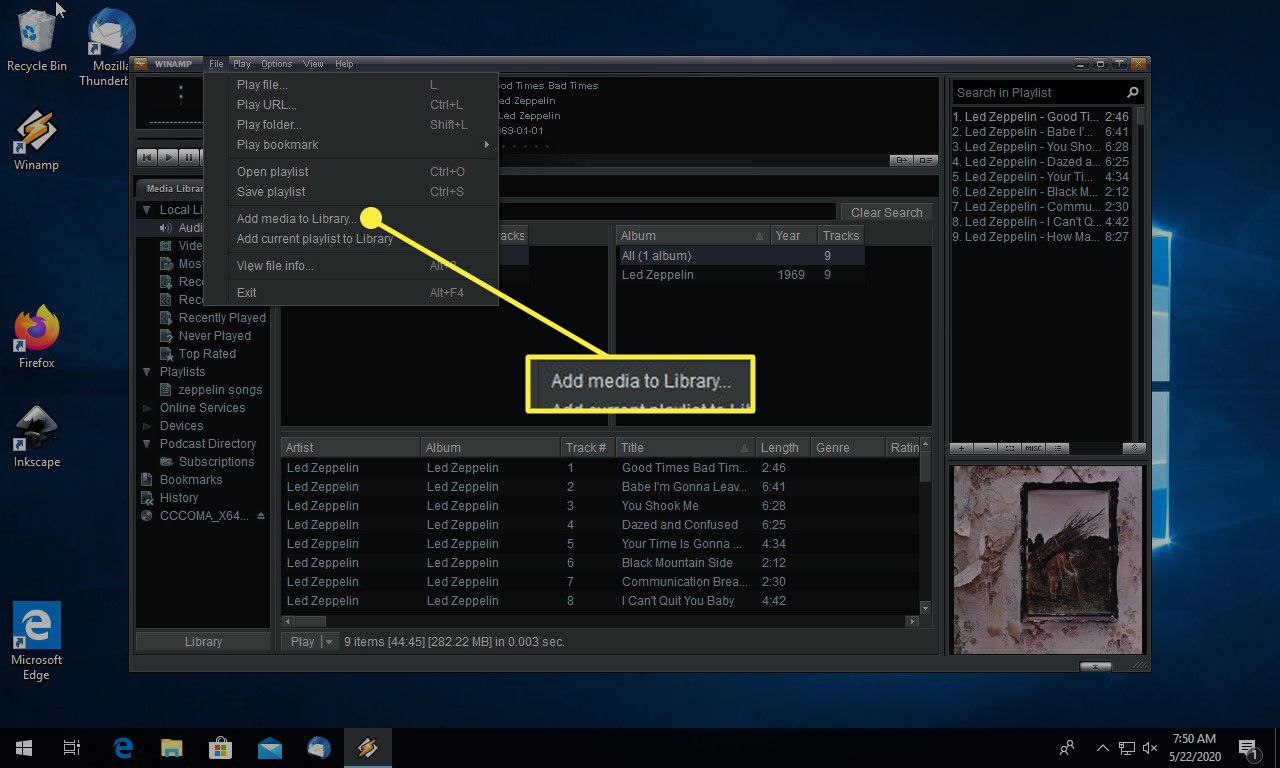Viewport: 1280px width, 768px height.
Task: Click the Length column header
Action: (782, 448)
